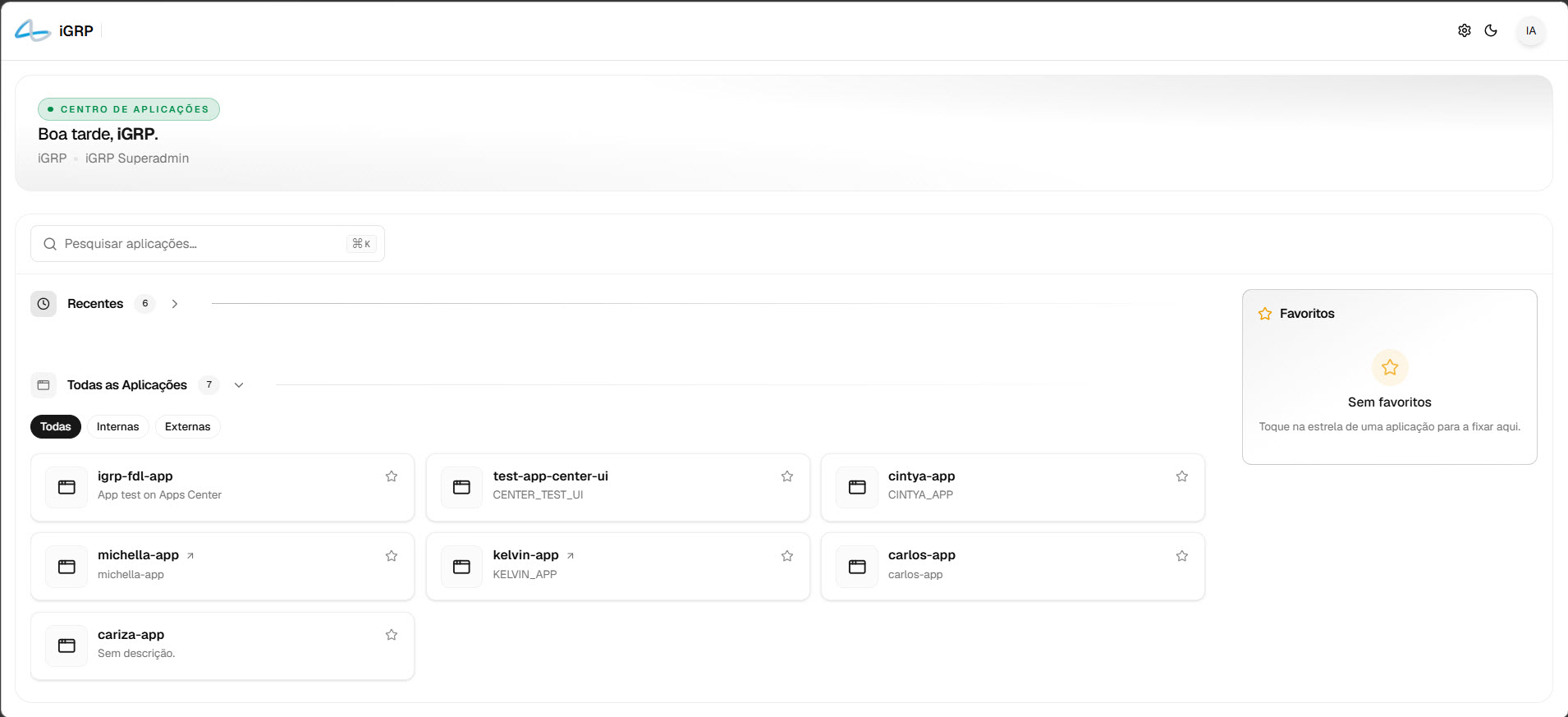Click the search magnifier icon
Viewport: 1568px width, 717px height.
tap(50, 244)
